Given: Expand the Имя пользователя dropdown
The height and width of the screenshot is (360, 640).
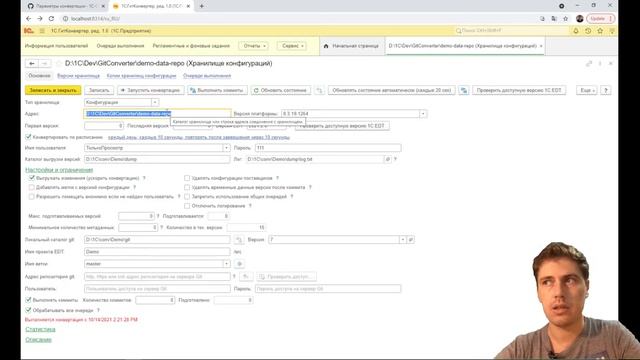Looking at the screenshot, I should [227, 148].
